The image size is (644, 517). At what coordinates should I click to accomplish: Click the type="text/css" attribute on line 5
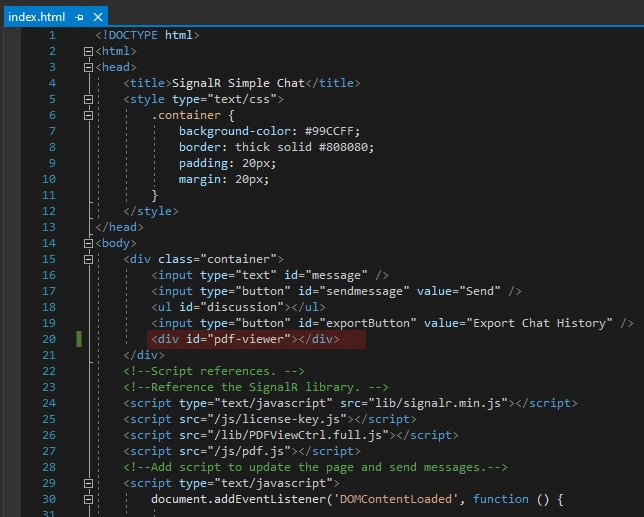[x=224, y=99]
